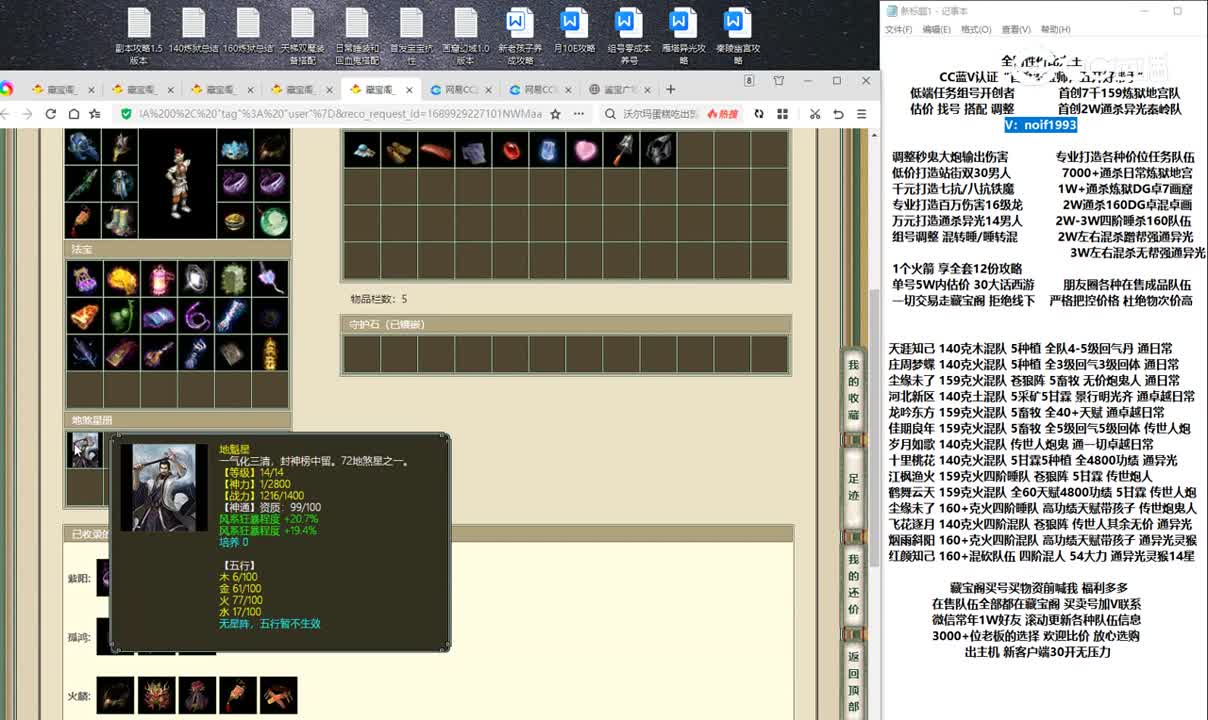Click the 地煞星册 star portrait thumbnail
Image resolution: width=1208 pixels, height=720 pixels.
[83, 449]
